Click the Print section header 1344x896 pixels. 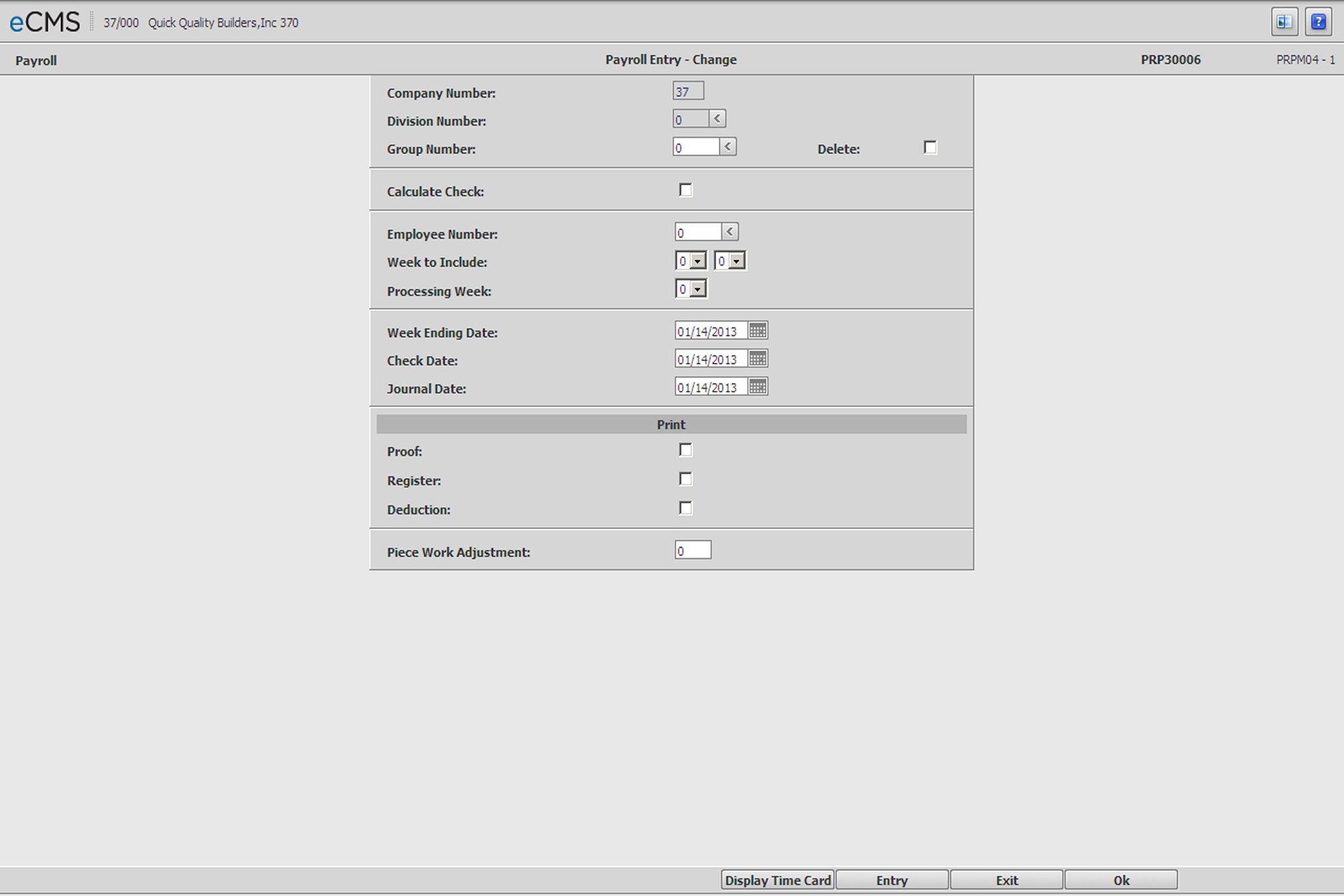pos(671,424)
